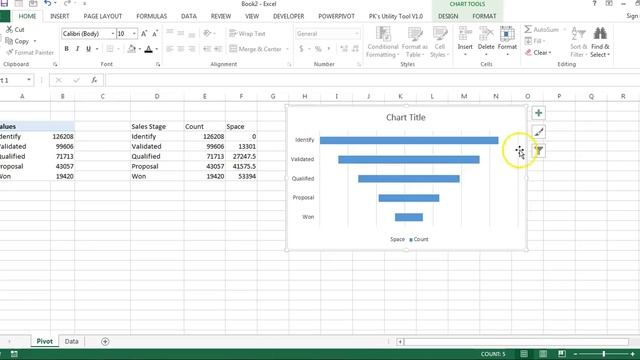The height and width of the screenshot is (360, 640).
Task: Click the Chart Styles brush button
Action: (x=539, y=132)
